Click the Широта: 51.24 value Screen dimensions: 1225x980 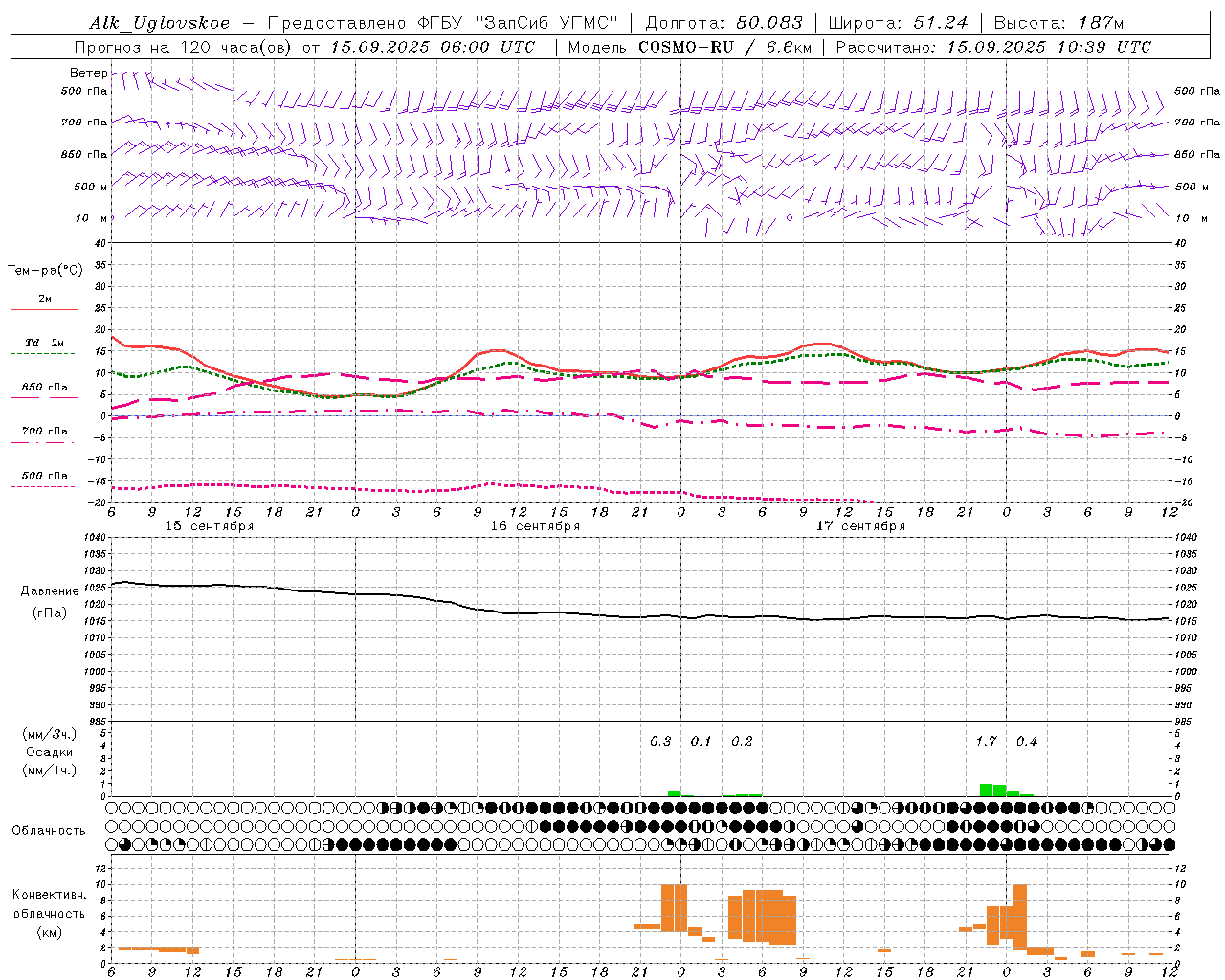(898, 23)
